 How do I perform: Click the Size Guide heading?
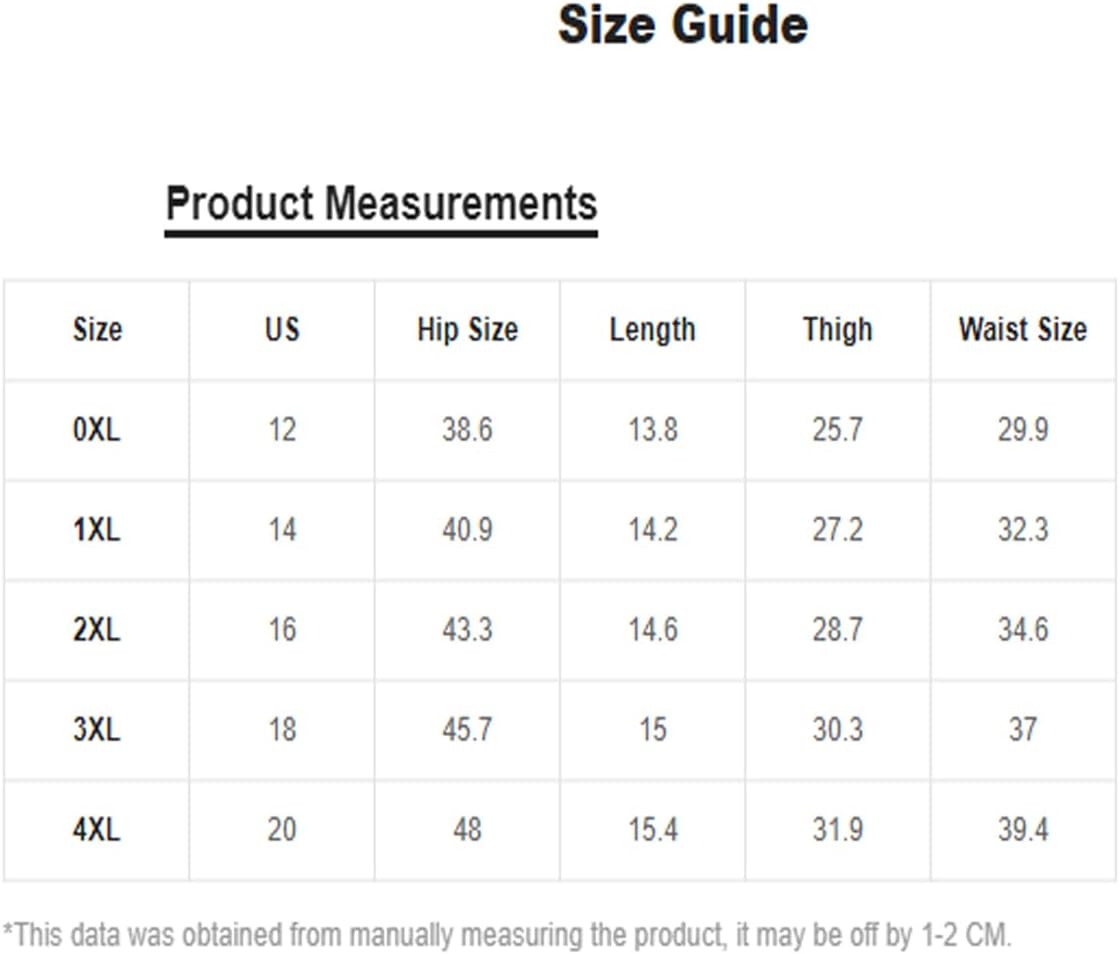click(683, 25)
